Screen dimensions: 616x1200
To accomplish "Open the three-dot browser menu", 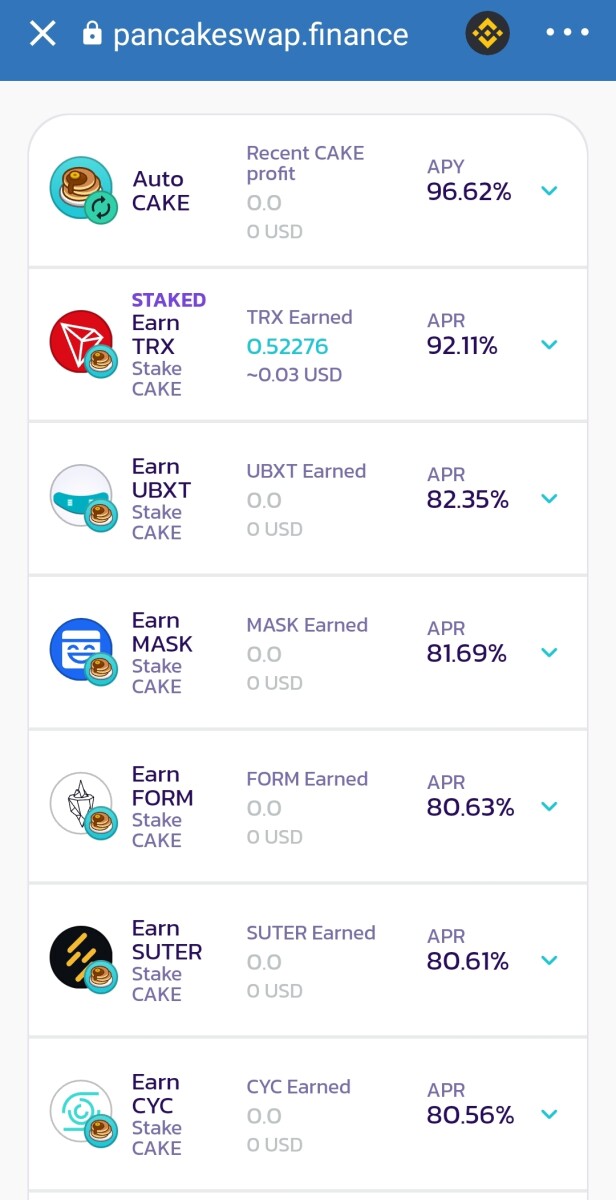I will pyautogui.click(x=567, y=33).
